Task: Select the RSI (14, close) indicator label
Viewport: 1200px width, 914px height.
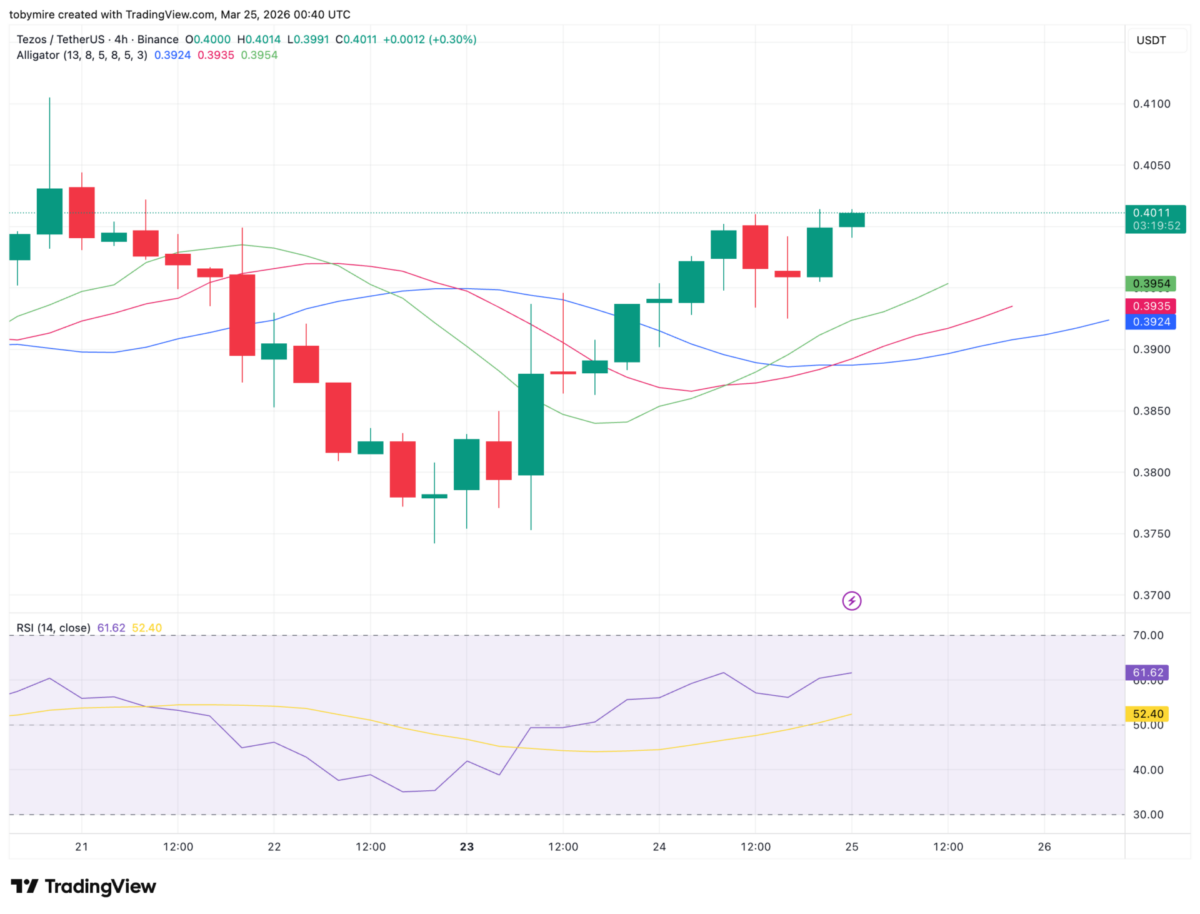Action: tap(54, 628)
